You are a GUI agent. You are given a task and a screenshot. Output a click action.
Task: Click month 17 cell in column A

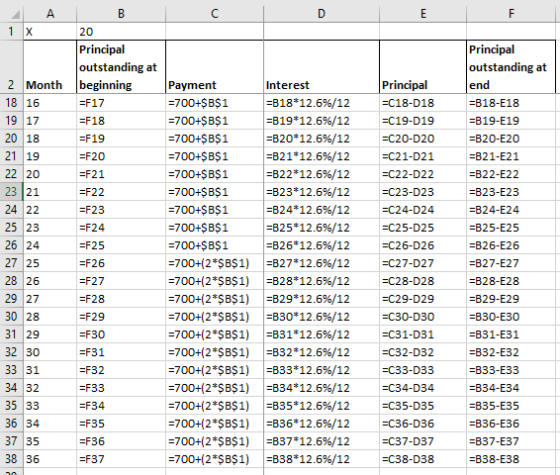[x=50, y=121]
